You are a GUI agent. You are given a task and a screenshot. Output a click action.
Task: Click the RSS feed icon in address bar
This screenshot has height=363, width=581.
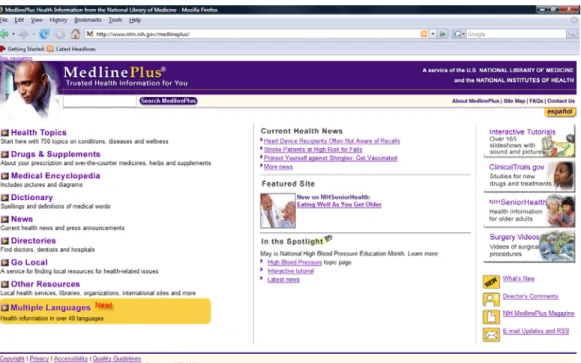pyautogui.click(x=424, y=34)
